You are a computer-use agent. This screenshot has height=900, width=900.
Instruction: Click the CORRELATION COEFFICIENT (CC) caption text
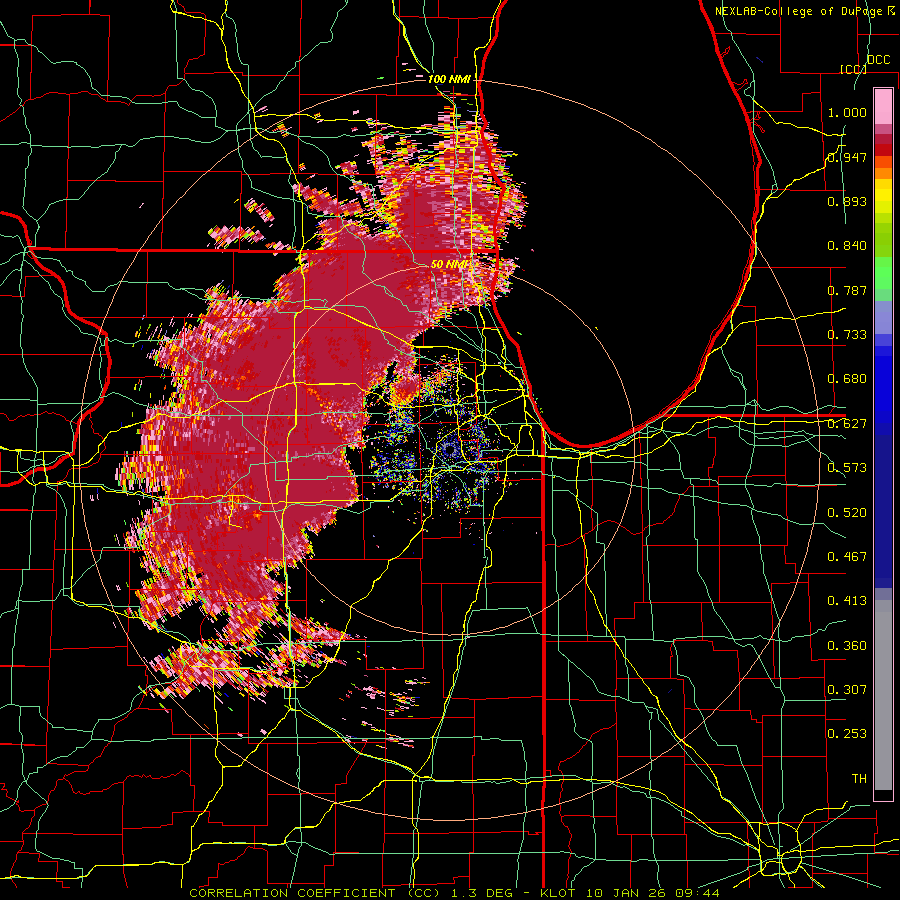(314, 893)
